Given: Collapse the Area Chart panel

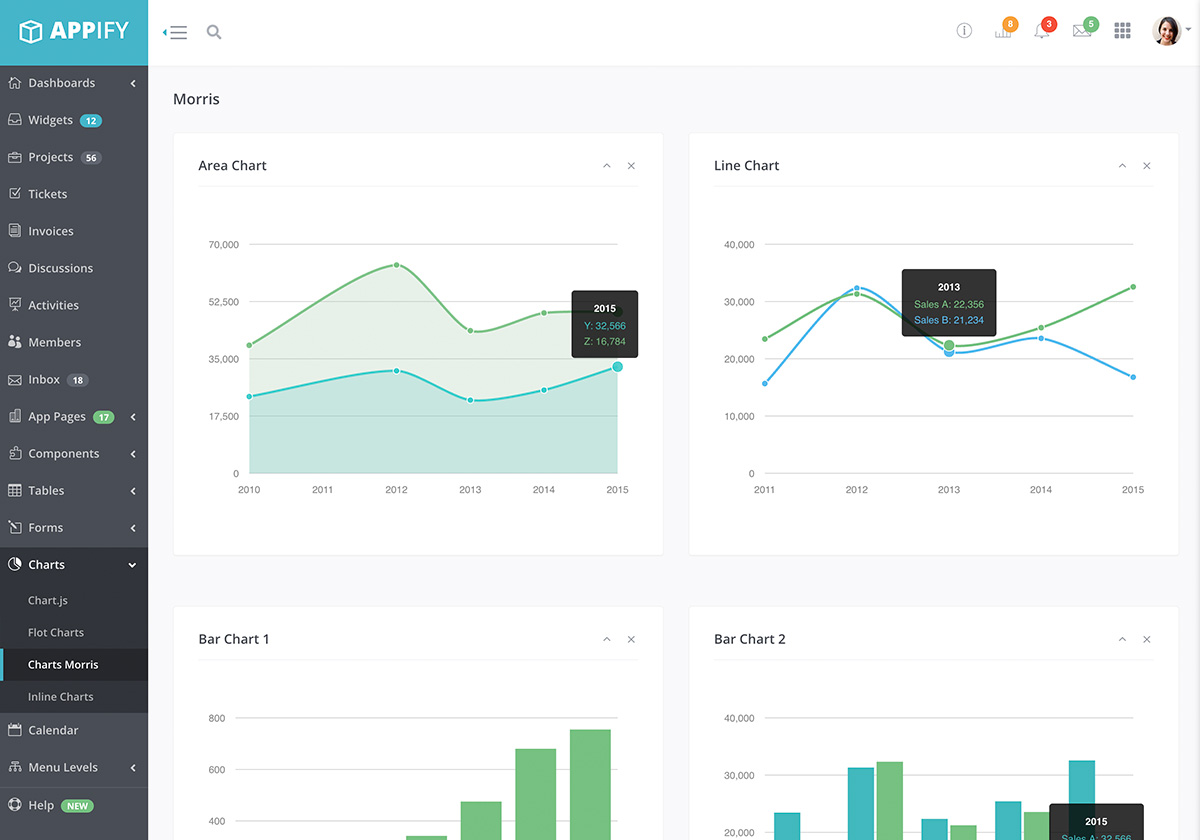Looking at the screenshot, I should pyautogui.click(x=607, y=166).
